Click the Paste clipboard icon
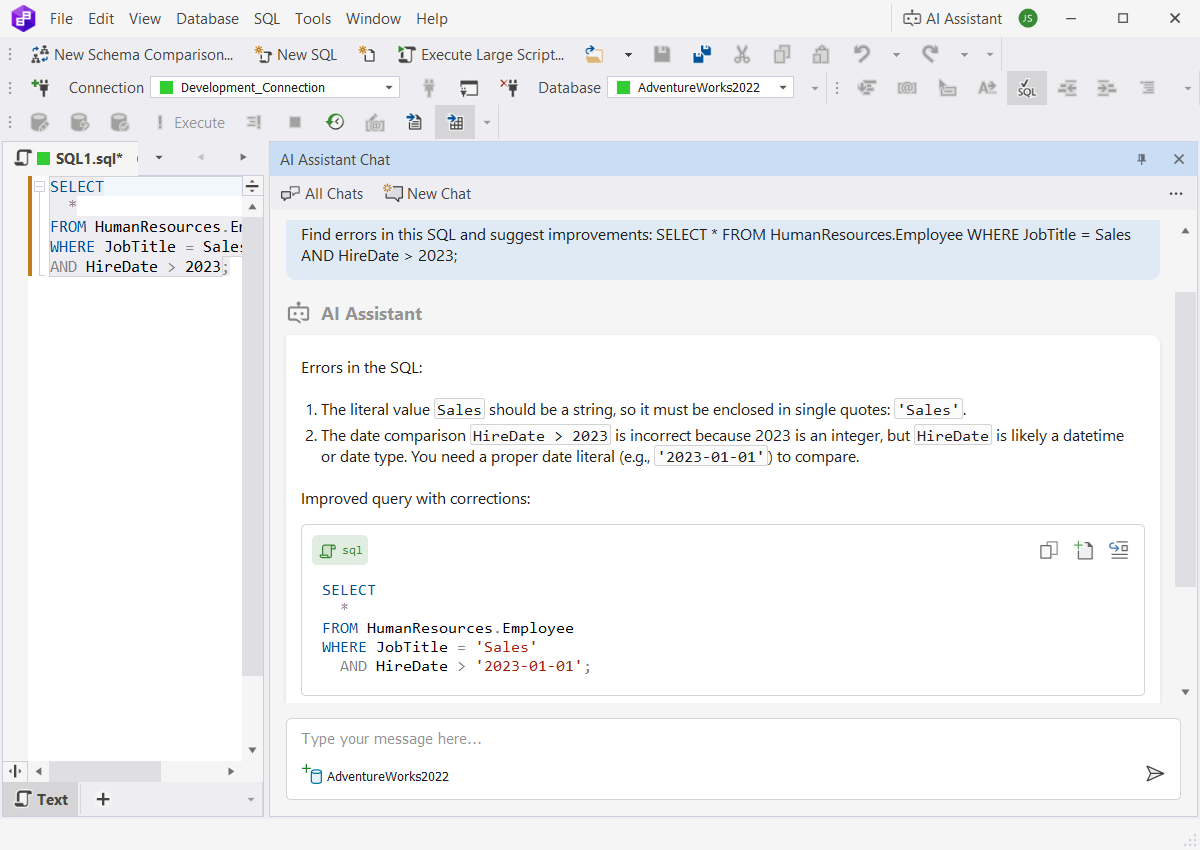Viewport: 1200px width, 850px height. click(x=821, y=55)
